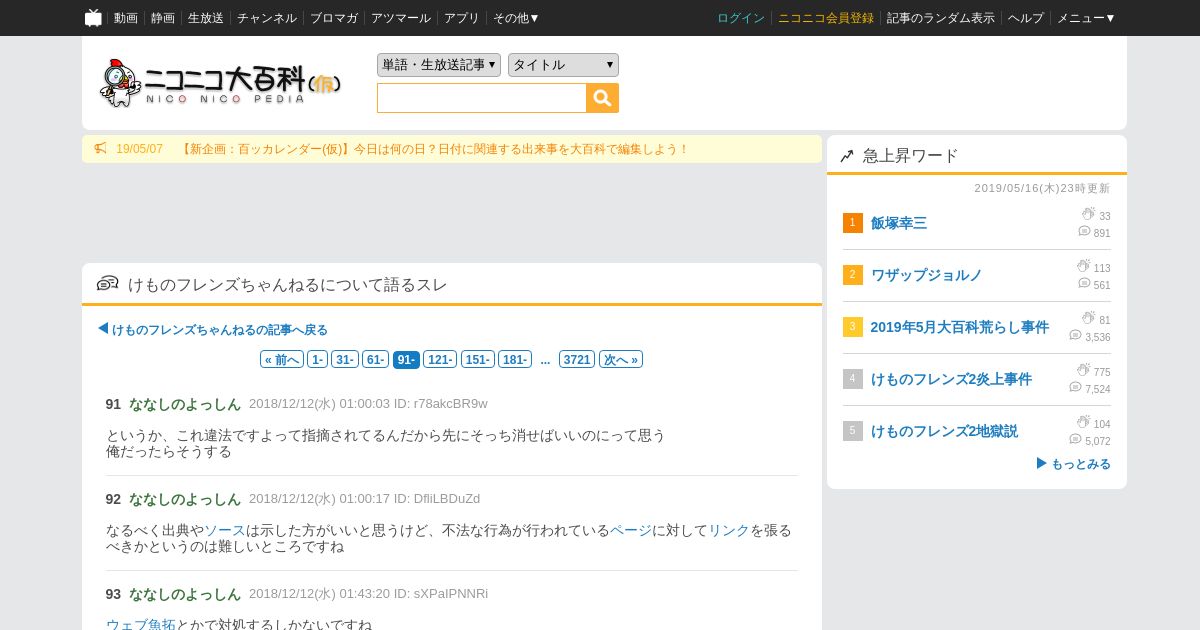Click in the search text field

pos(482,98)
